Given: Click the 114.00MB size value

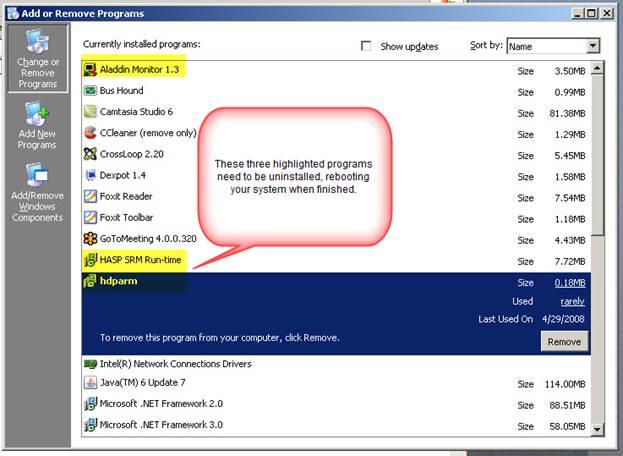Looking at the screenshot, I should [x=565, y=385].
